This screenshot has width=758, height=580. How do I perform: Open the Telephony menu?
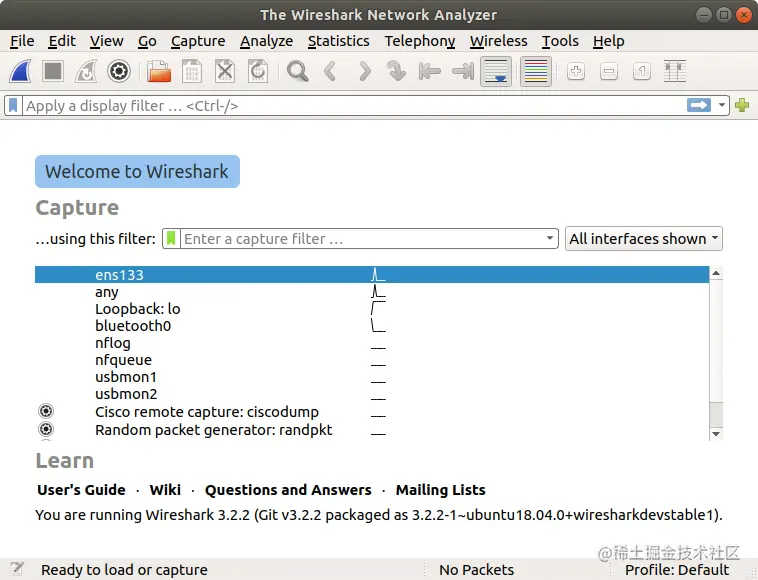420,41
